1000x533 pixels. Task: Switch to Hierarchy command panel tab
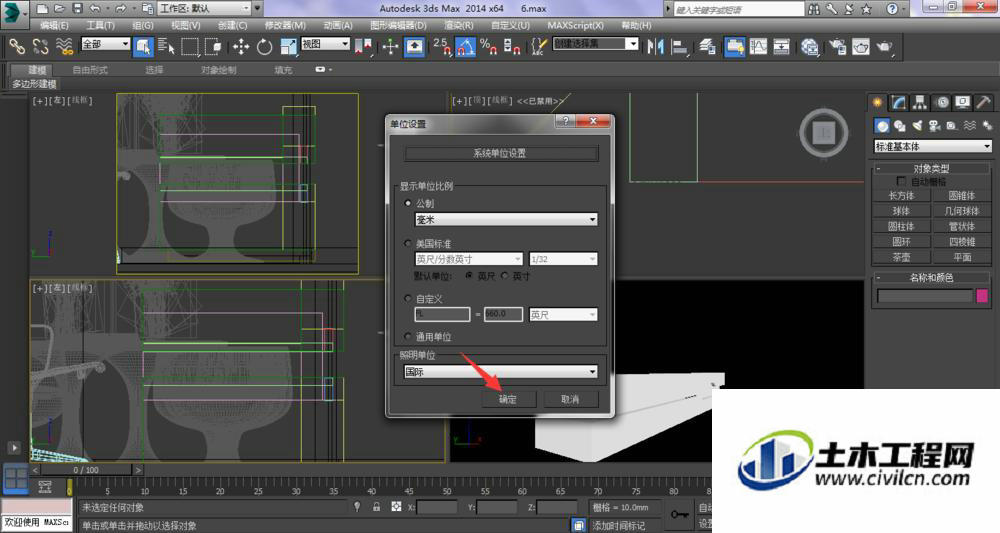pos(920,103)
